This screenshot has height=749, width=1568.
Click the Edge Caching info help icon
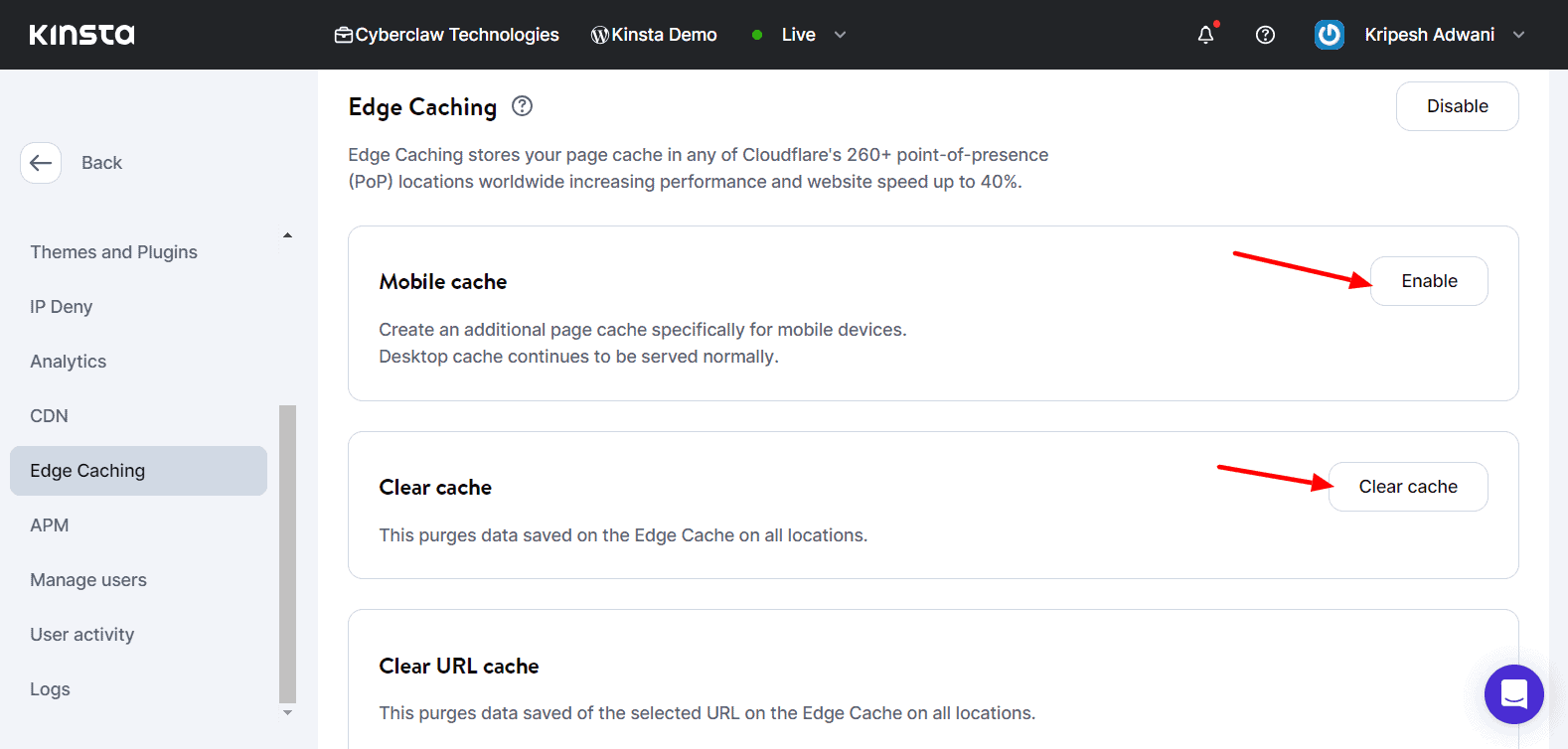(522, 106)
